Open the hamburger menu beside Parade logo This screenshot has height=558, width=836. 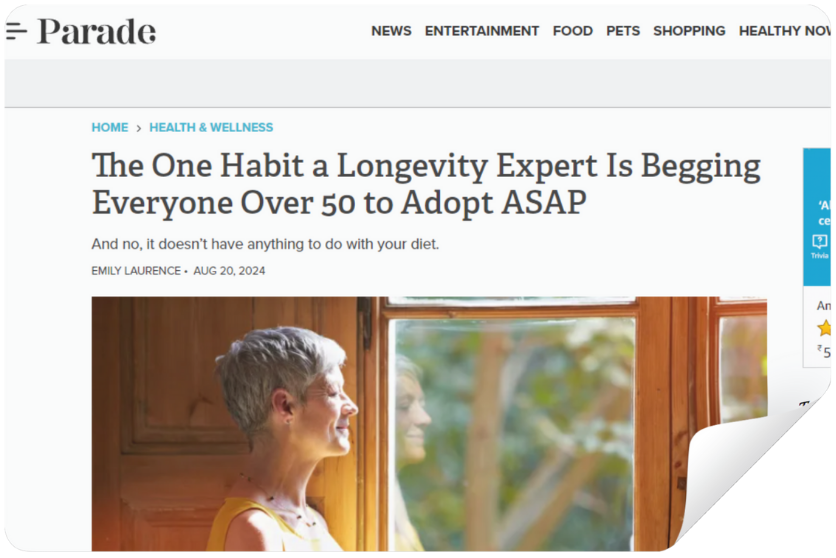tap(17, 31)
